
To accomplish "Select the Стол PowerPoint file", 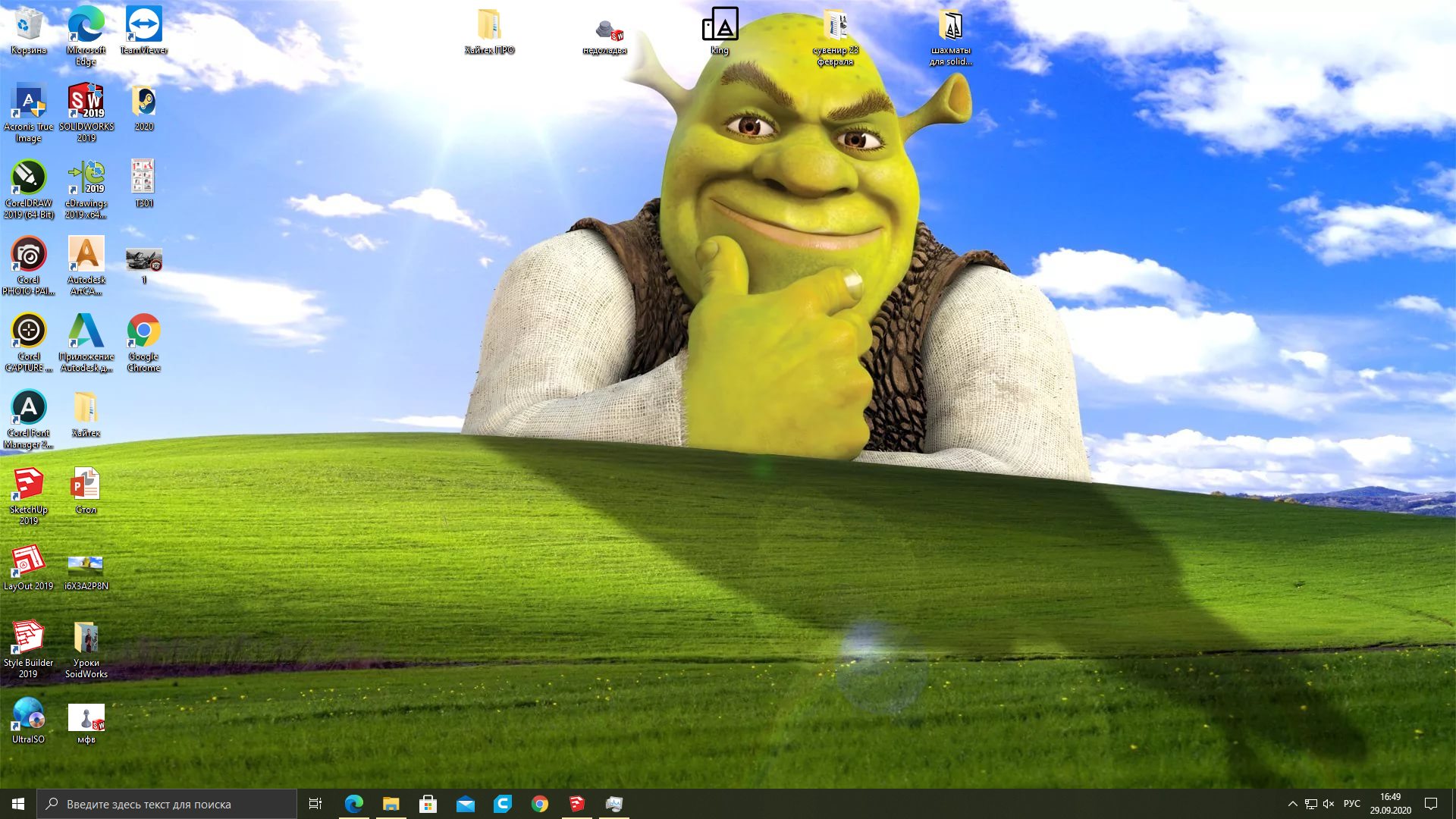I will click(x=86, y=491).
